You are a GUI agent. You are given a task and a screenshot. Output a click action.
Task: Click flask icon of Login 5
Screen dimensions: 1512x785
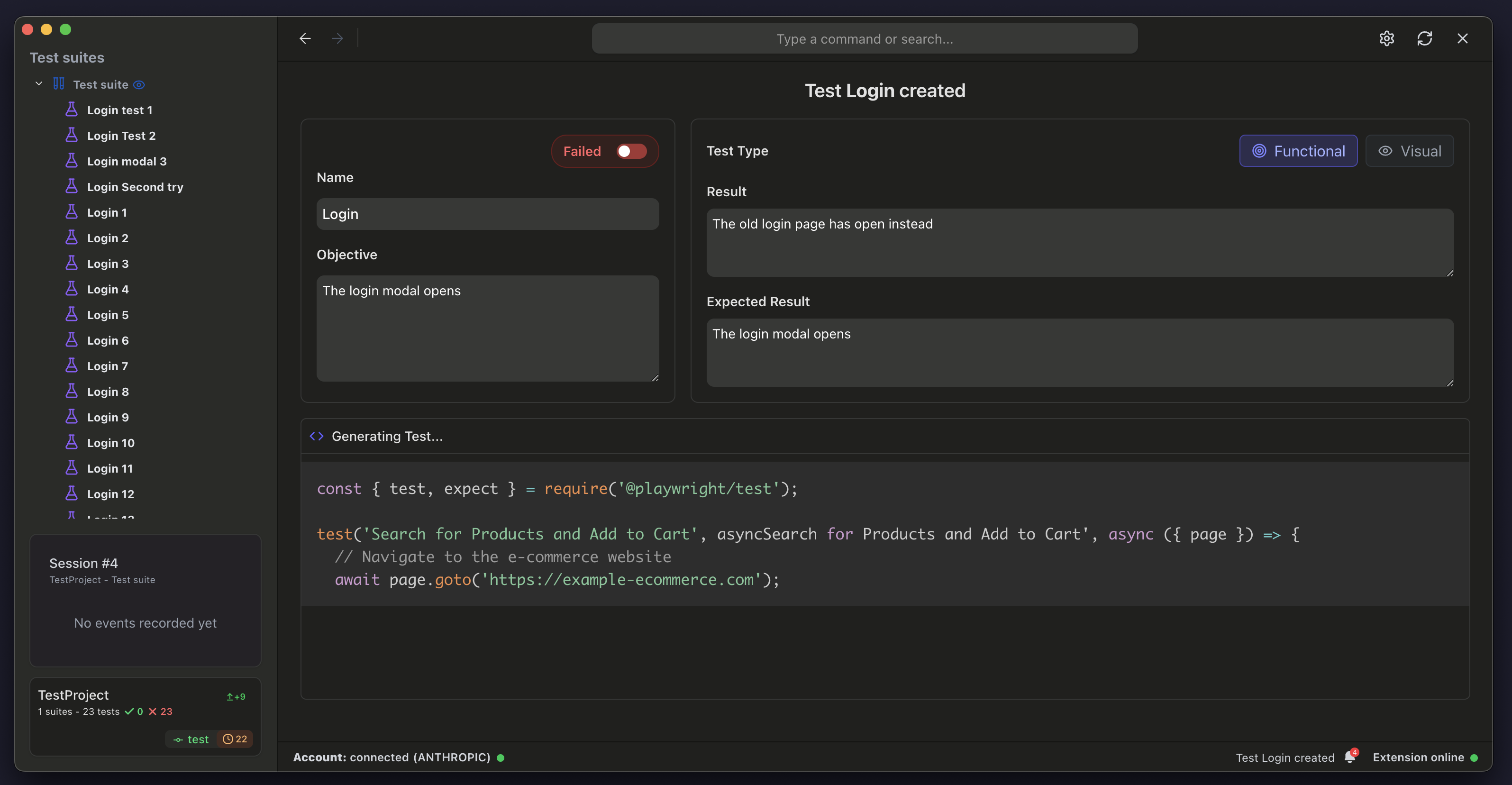click(x=72, y=314)
